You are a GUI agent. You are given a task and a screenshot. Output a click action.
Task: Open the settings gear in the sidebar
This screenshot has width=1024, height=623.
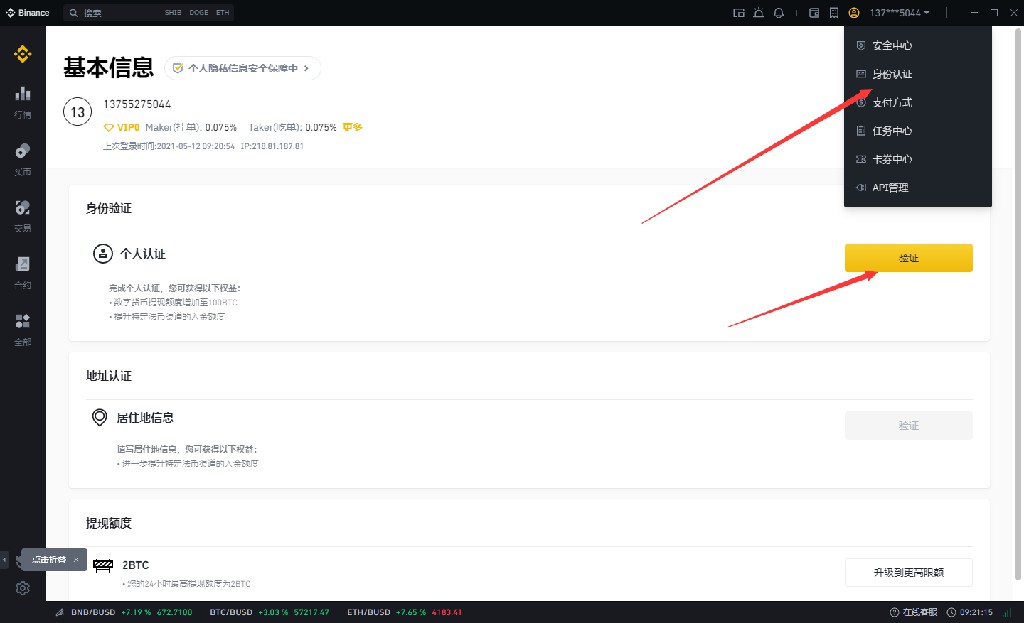(23, 588)
